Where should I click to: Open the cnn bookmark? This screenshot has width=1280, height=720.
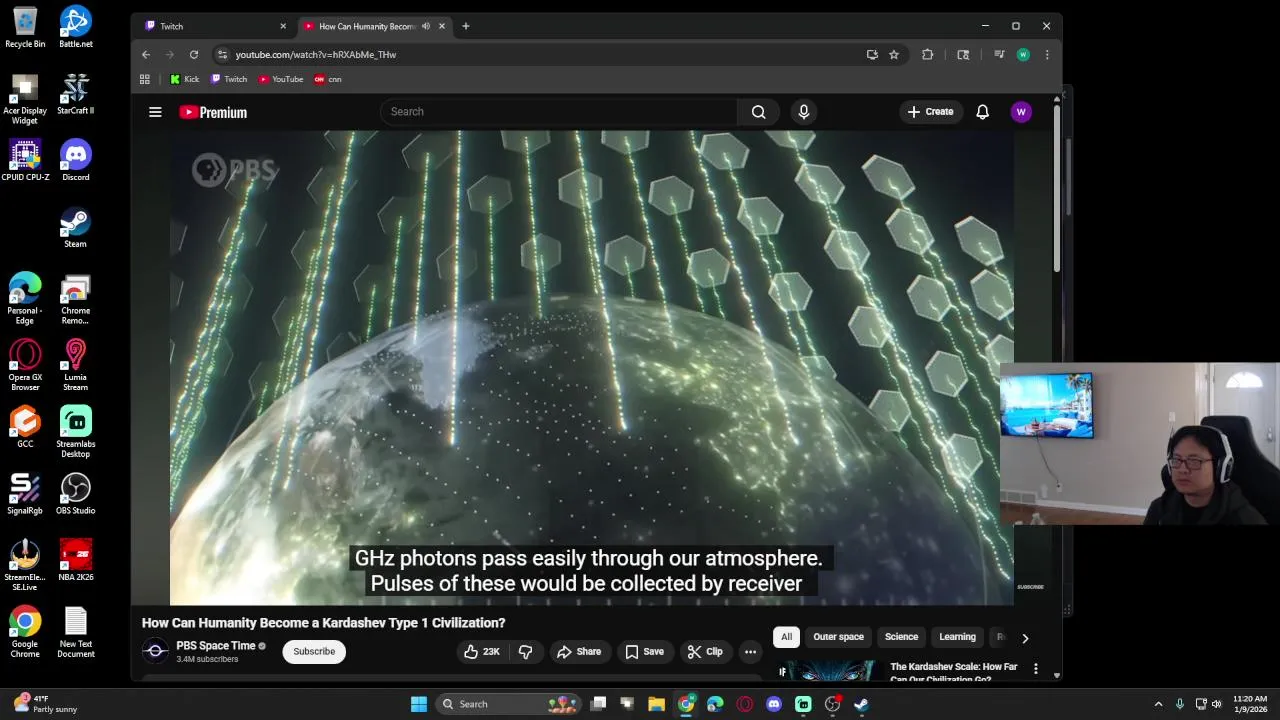tap(328, 79)
